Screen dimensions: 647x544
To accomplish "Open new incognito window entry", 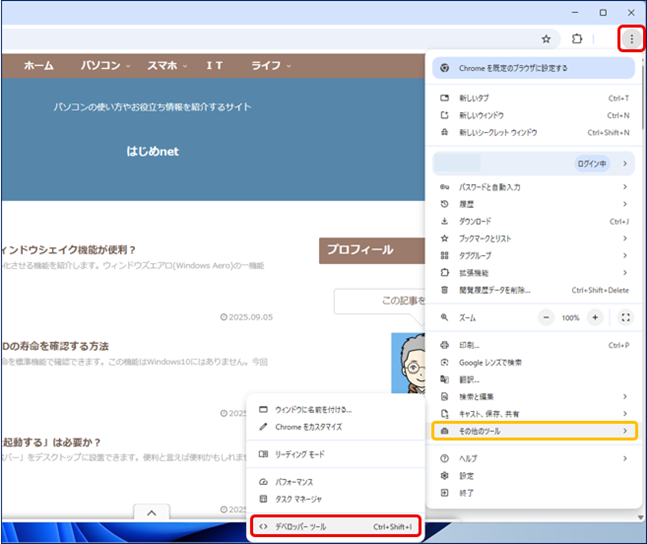I will [533, 132].
